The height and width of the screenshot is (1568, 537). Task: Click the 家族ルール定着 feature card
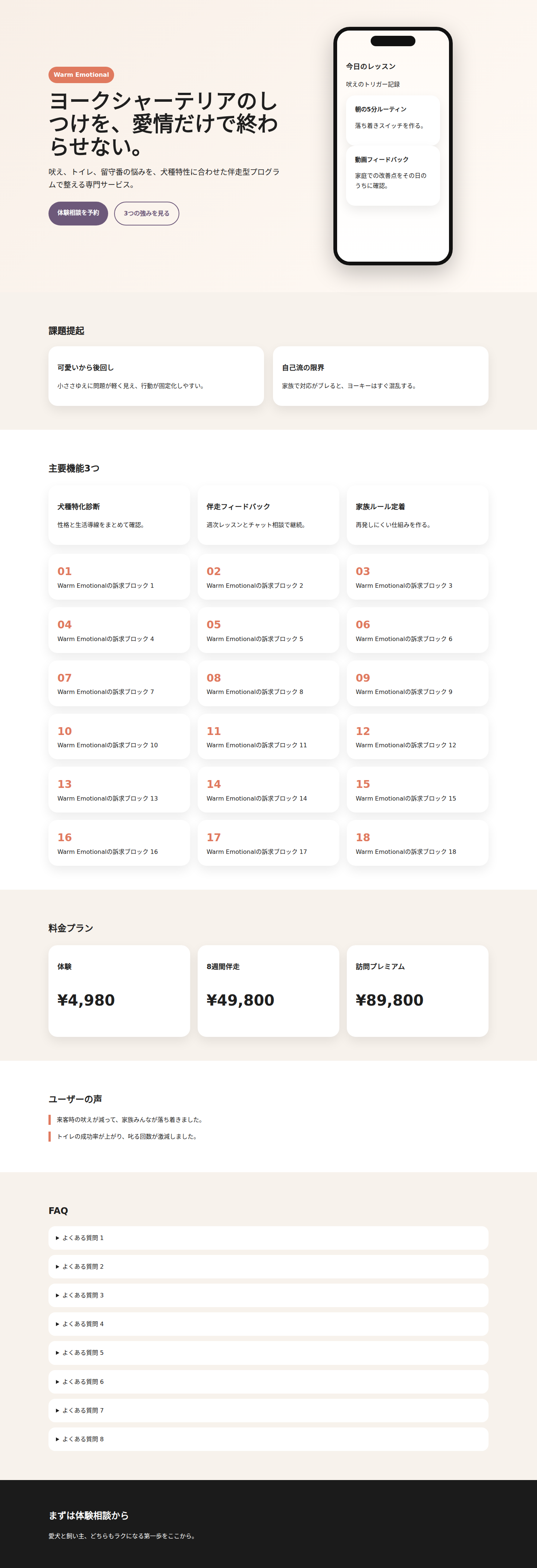pyautogui.click(x=417, y=515)
